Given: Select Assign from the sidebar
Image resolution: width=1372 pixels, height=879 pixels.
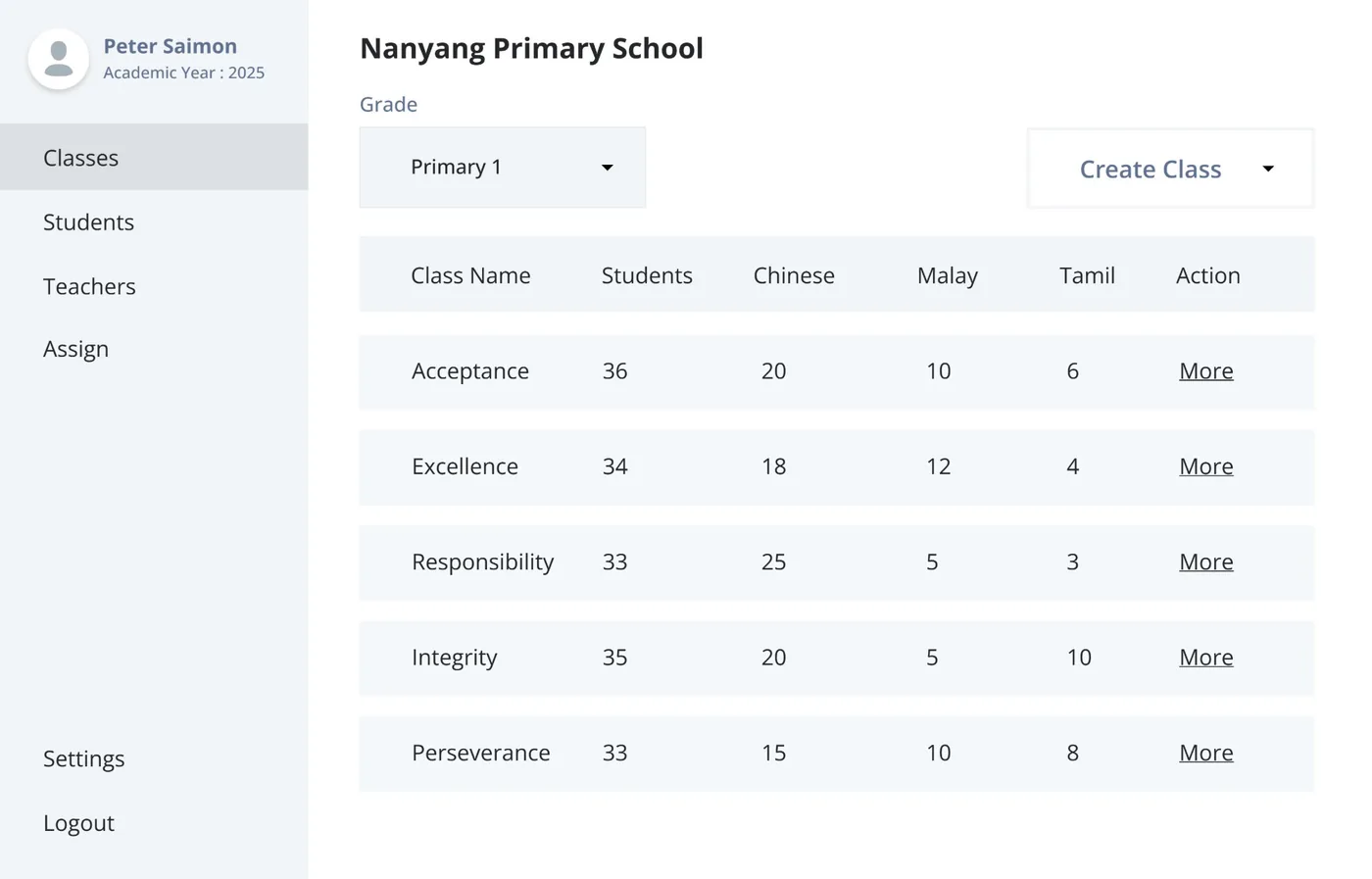Looking at the screenshot, I should (75, 350).
